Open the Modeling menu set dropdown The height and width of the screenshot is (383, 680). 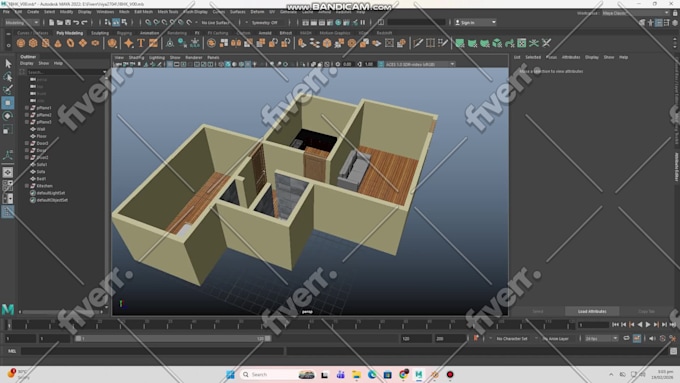(22, 22)
